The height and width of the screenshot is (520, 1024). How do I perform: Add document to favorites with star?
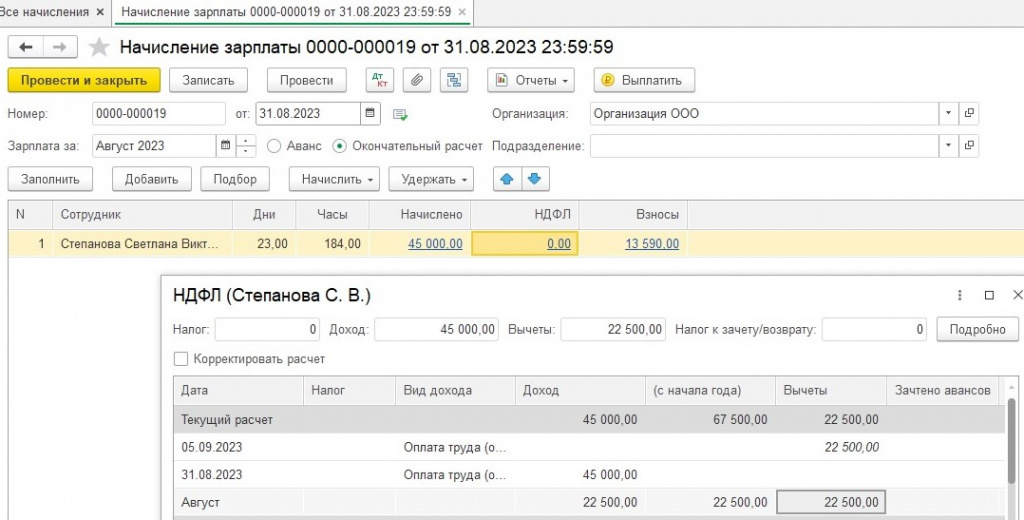click(x=99, y=47)
